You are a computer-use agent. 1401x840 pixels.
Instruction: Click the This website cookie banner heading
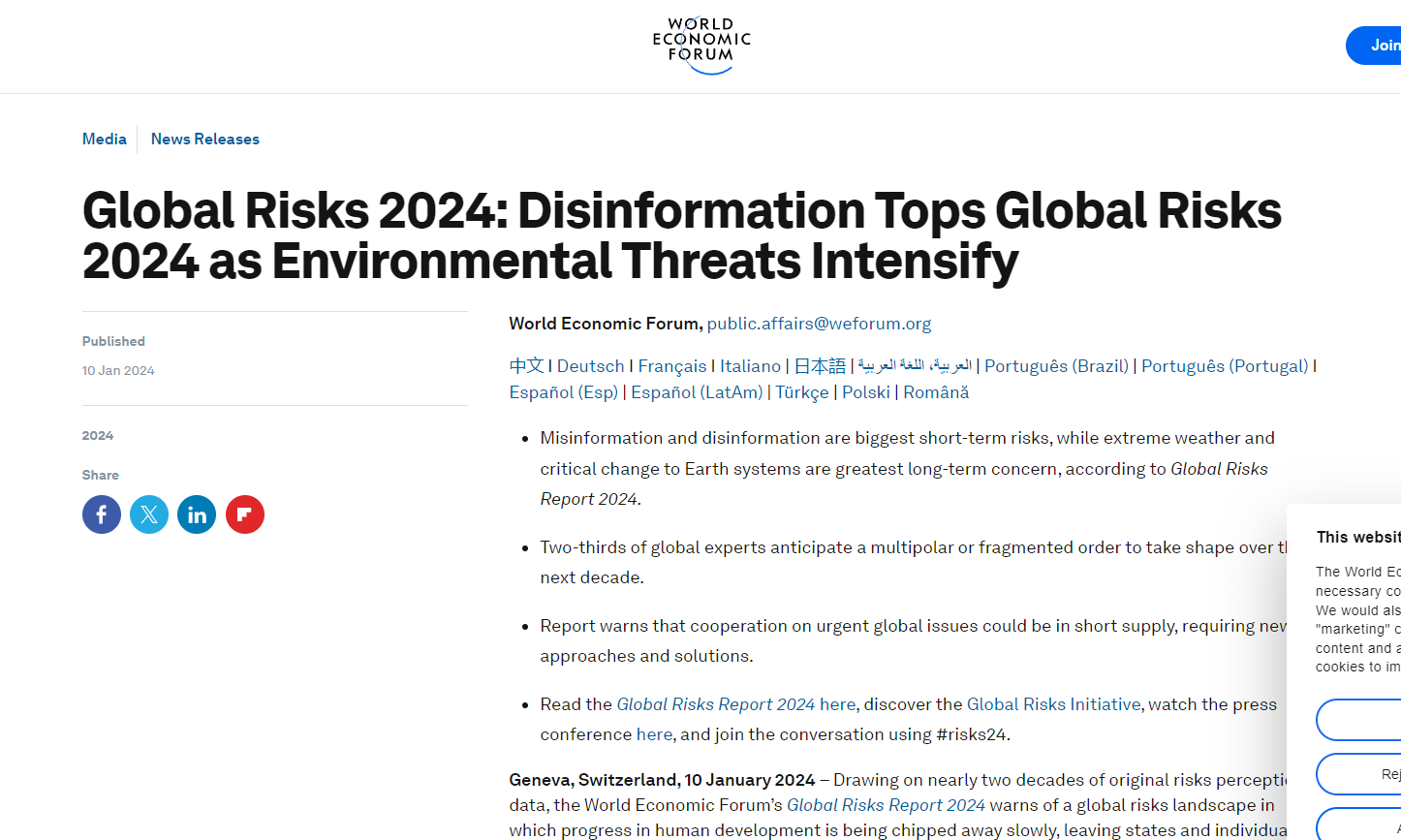tap(1358, 537)
